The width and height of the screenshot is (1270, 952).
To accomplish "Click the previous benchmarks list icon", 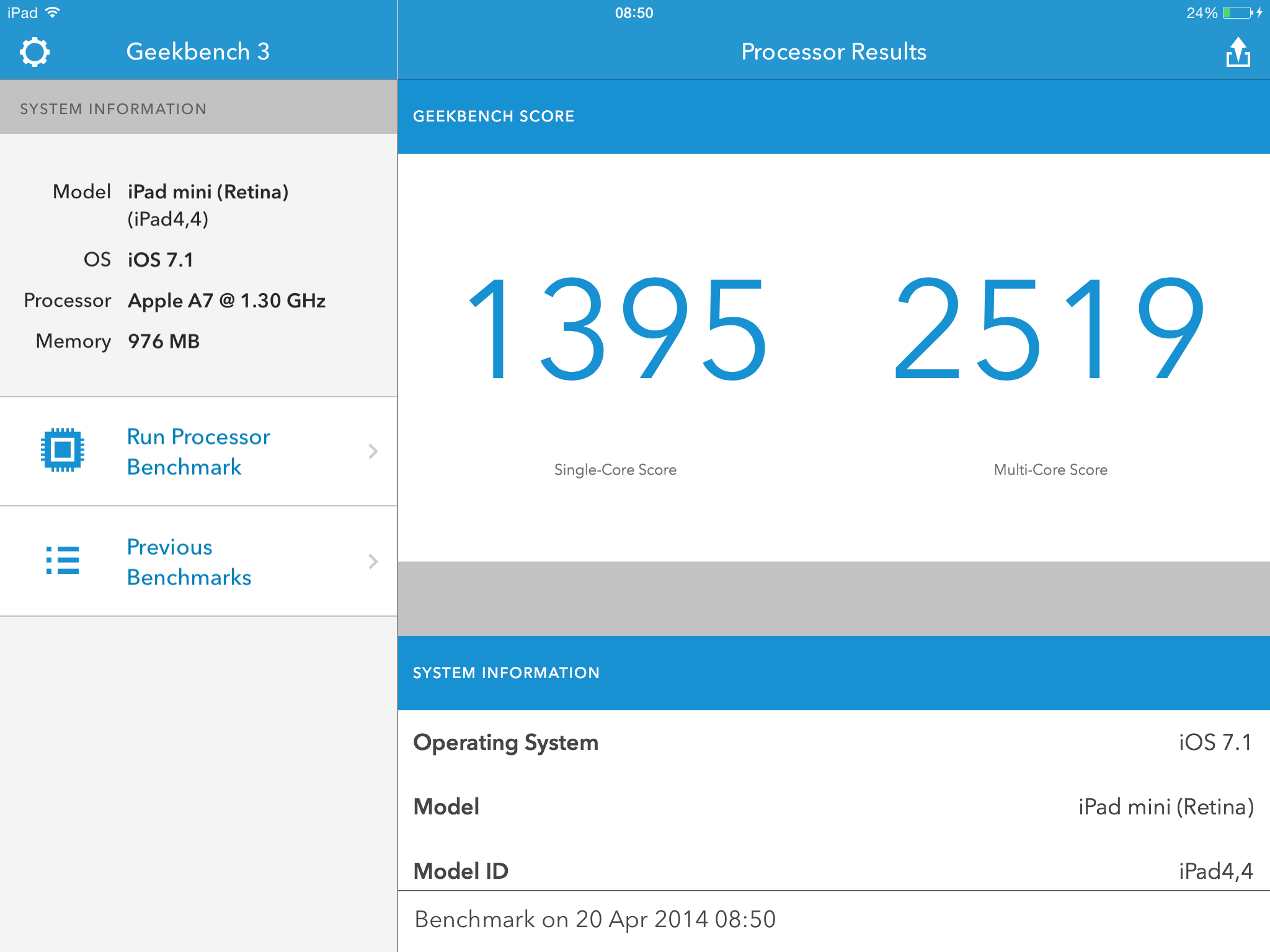I will coord(63,560).
